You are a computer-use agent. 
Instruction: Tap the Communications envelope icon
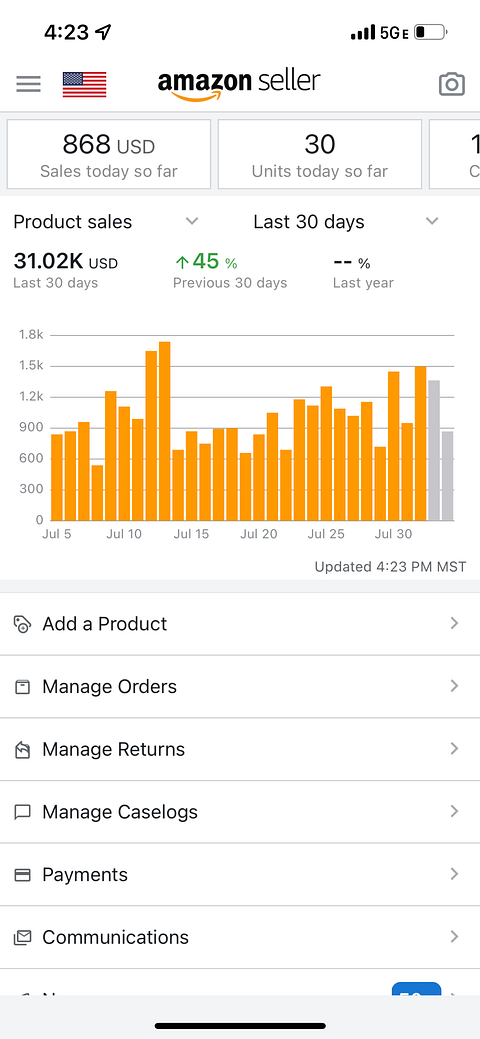23,938
